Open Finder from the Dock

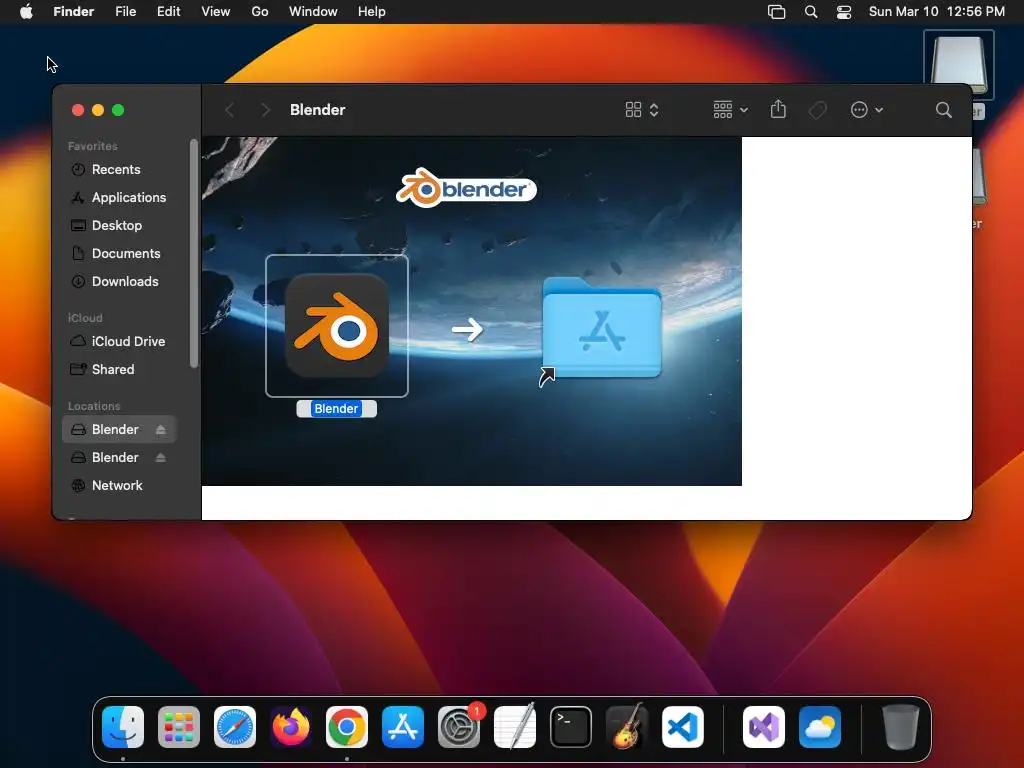(123, 727)
